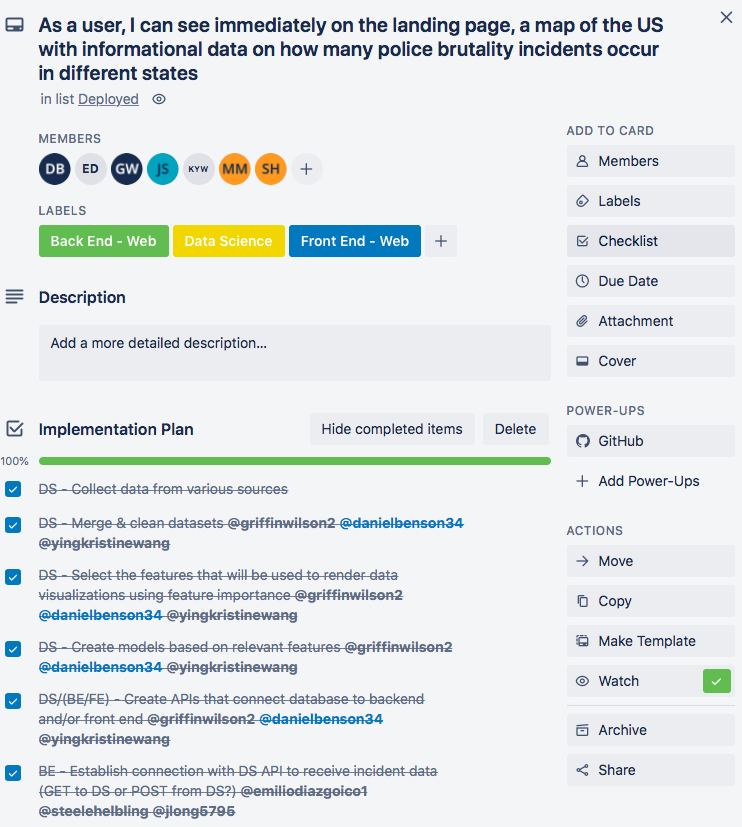Click the description text field

pos(295,353)
